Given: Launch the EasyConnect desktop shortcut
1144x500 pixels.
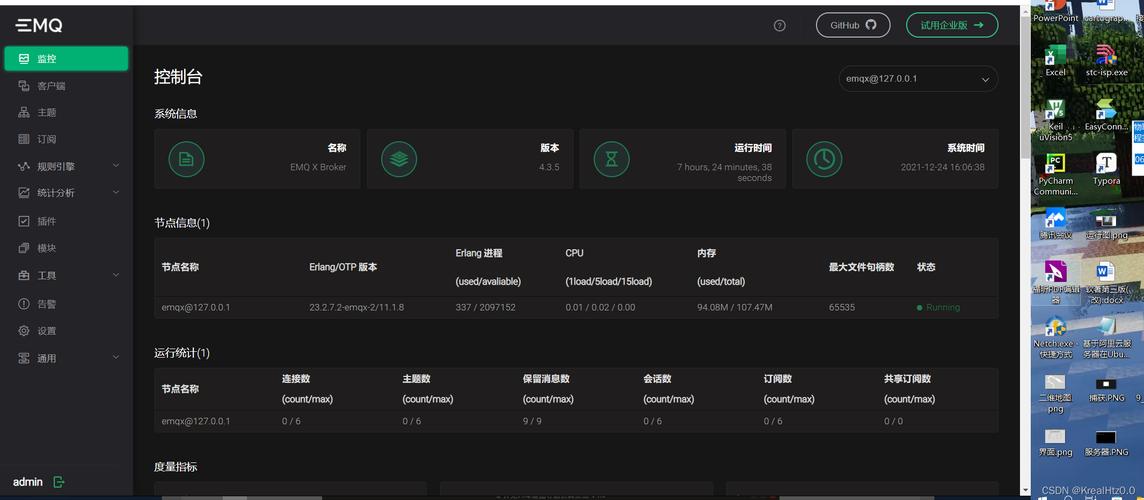Looking at the screenshot, I should tap(1106, 117).
